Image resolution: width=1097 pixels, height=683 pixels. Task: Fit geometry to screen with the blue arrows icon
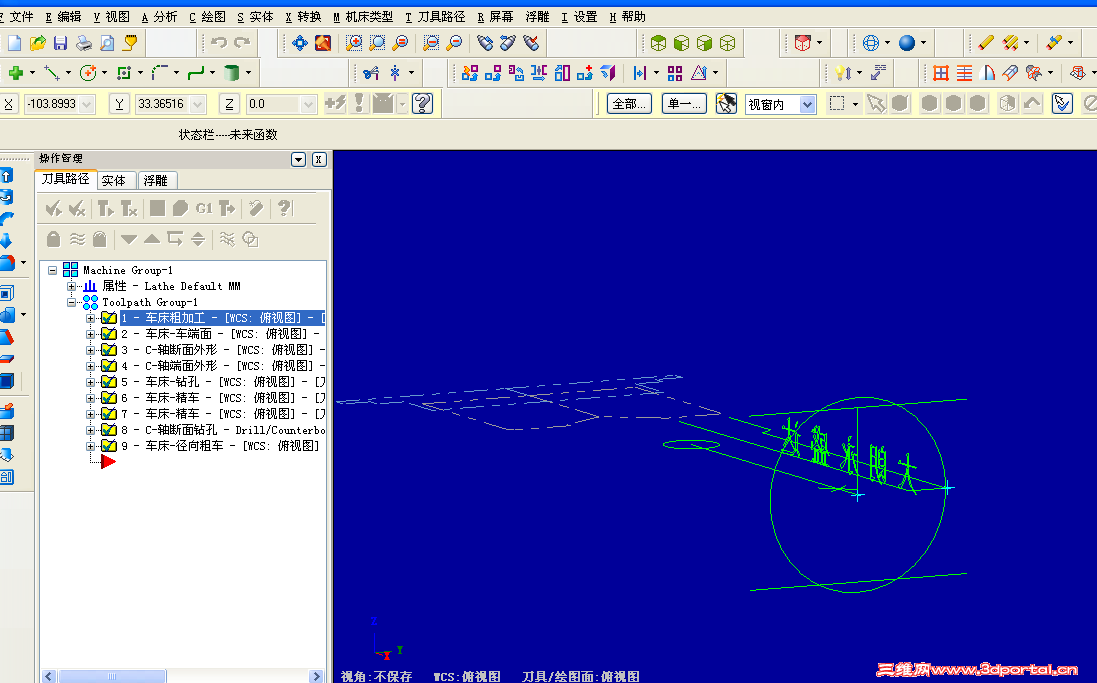click(x=300, y=43)
